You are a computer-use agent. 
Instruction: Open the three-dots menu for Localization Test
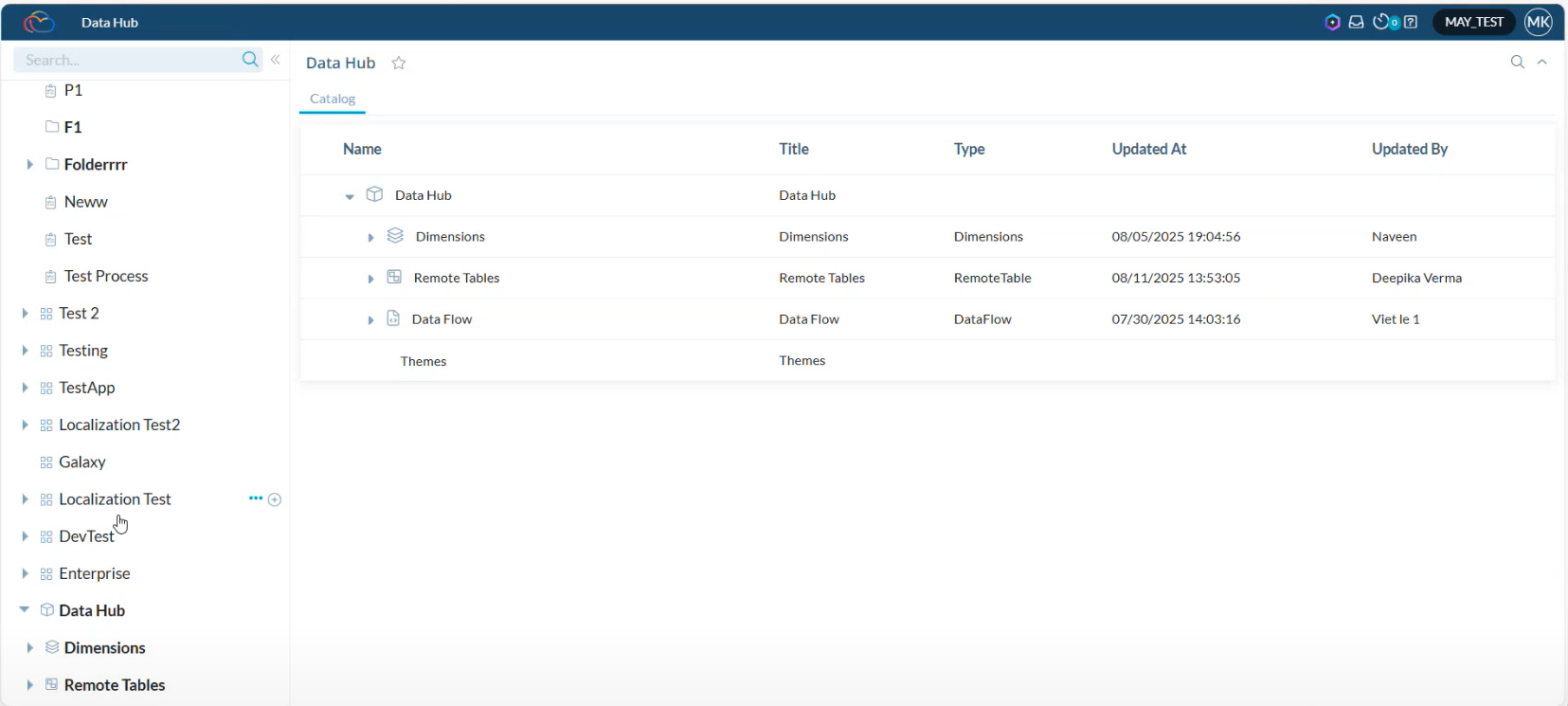coord(255,498)
